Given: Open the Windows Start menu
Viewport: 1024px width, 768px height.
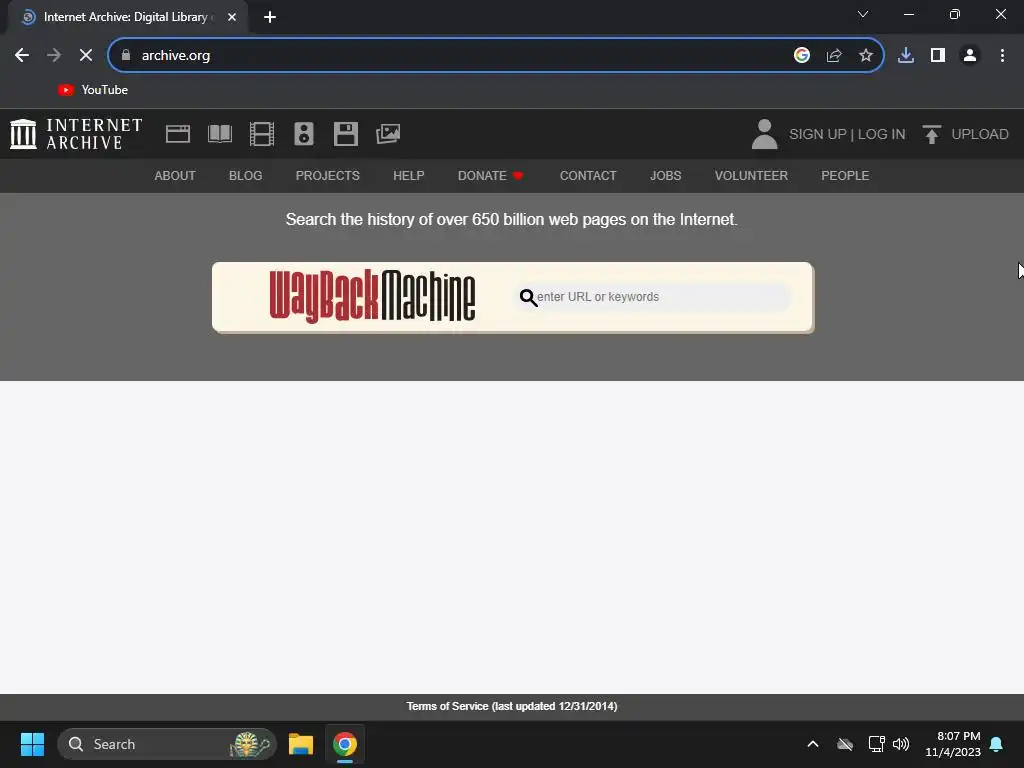Looking at the screenshot, I should pyautogui.click(x=32, y=744).
